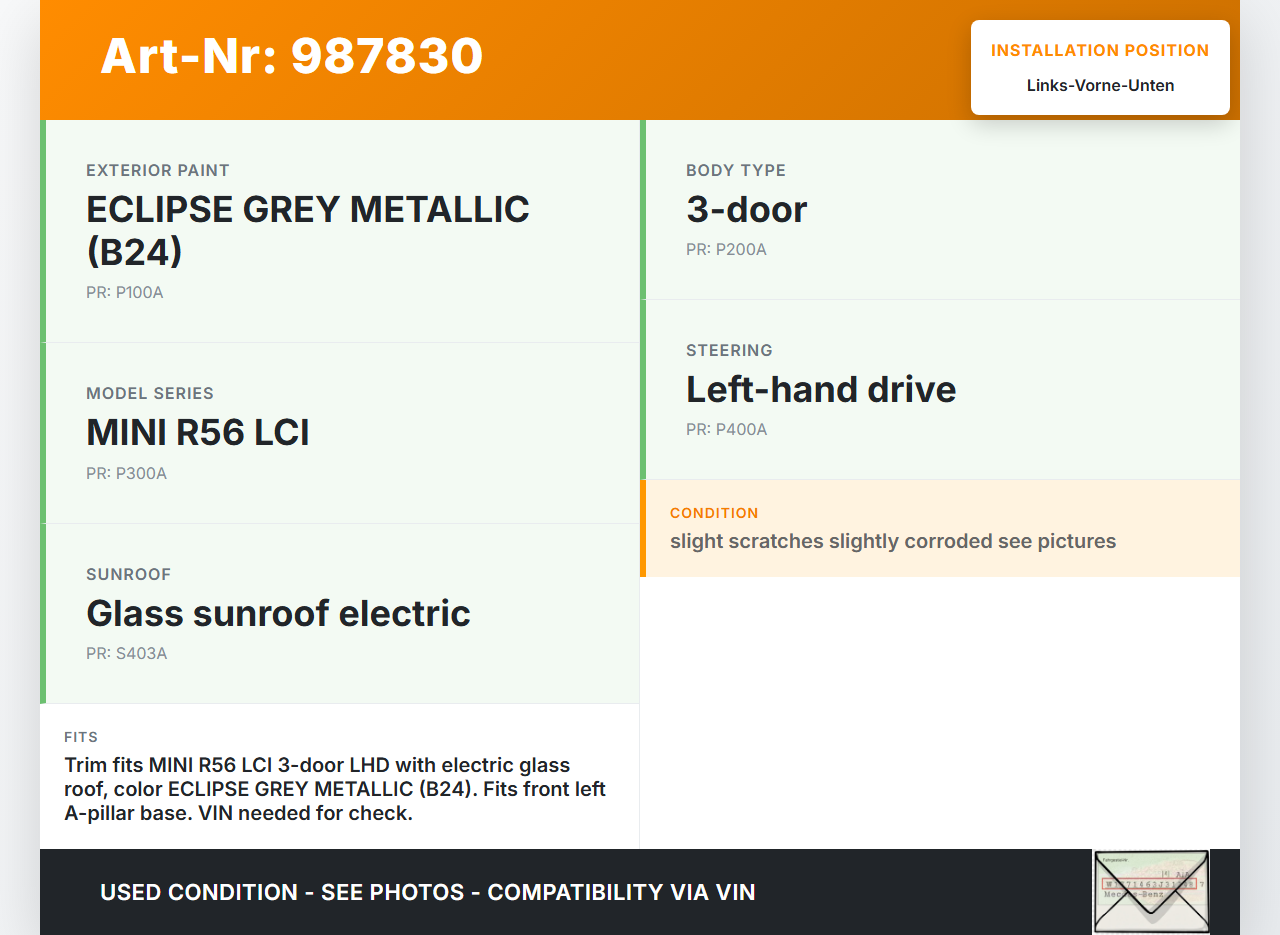Viewport: 1280px width, 935px height.
Task: Click the USED CONDITION footer banner text
Action: click(428, 892)
